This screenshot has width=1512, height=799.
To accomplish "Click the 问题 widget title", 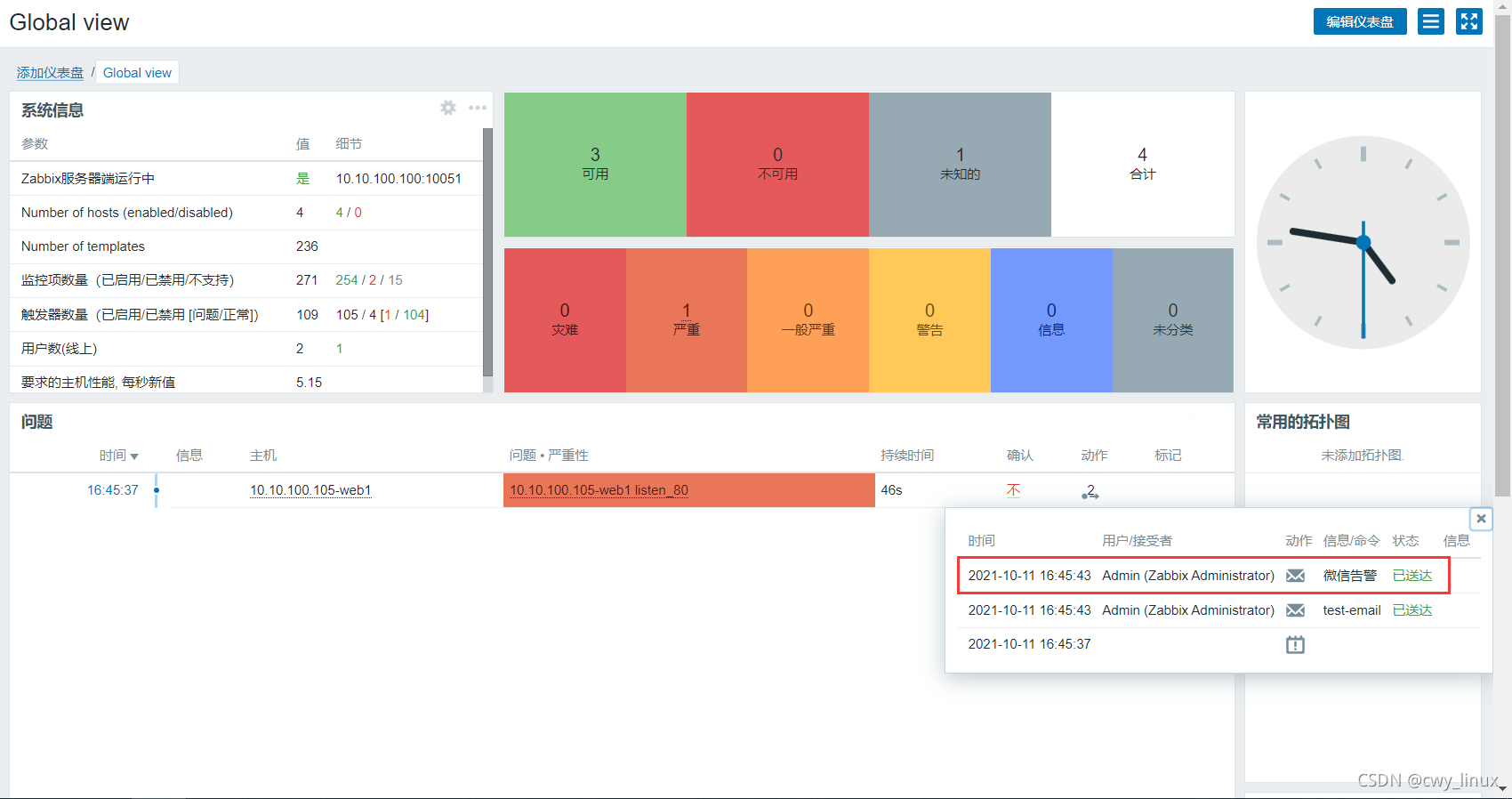I will coord(37,422).
